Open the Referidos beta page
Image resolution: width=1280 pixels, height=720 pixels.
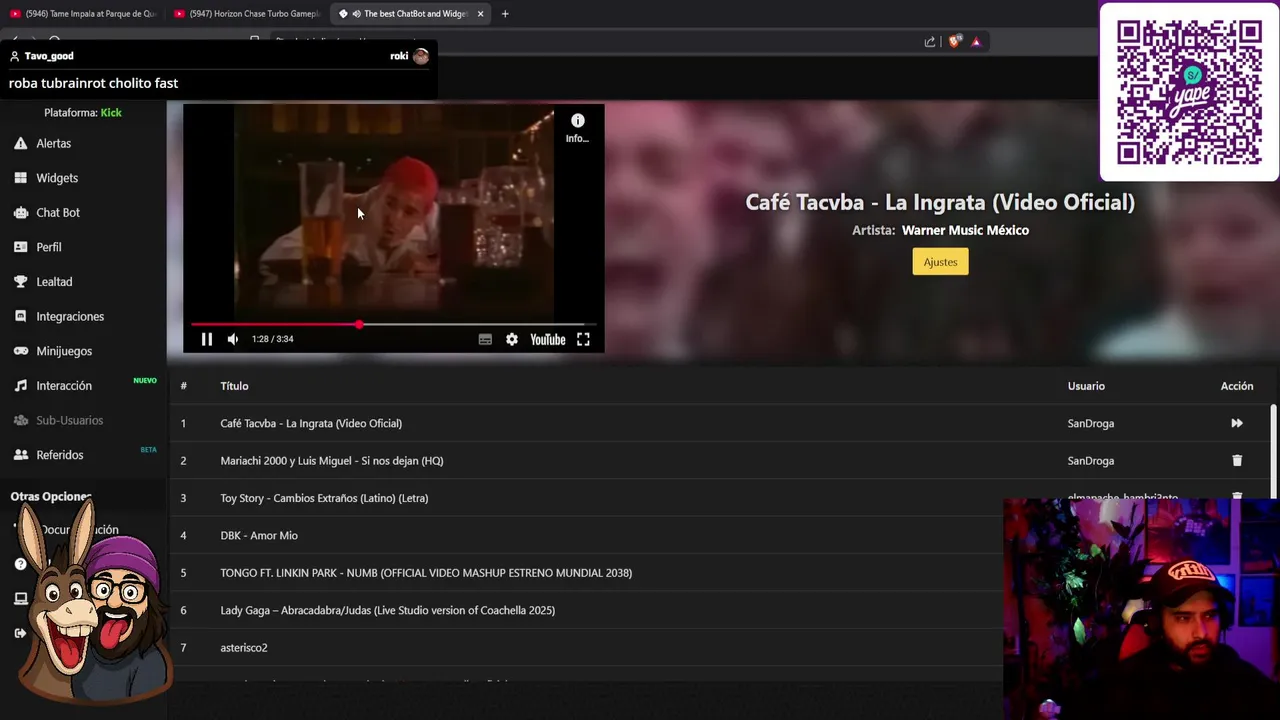(59, 455)
